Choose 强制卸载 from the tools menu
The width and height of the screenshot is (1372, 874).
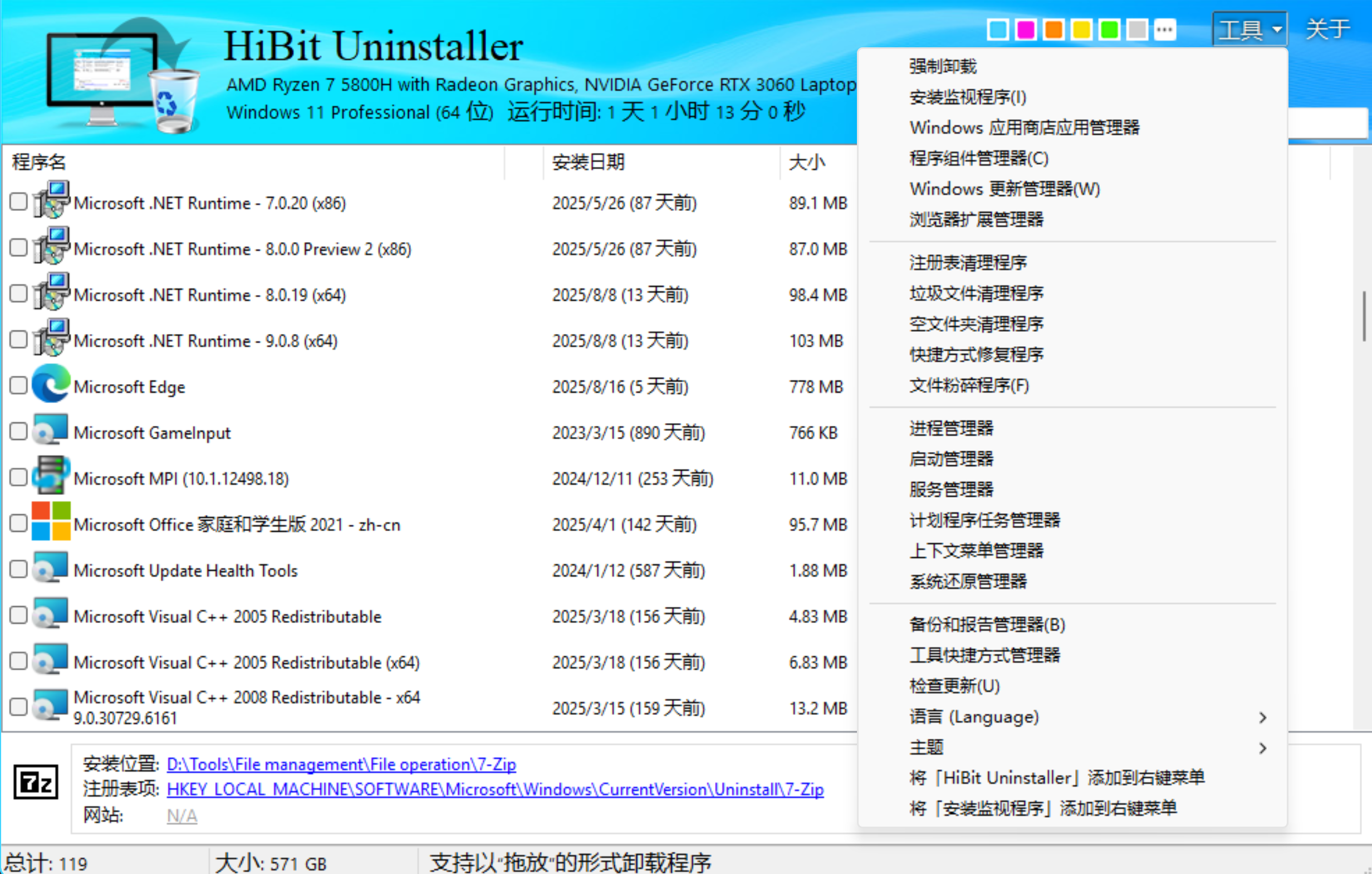[943, 67]
